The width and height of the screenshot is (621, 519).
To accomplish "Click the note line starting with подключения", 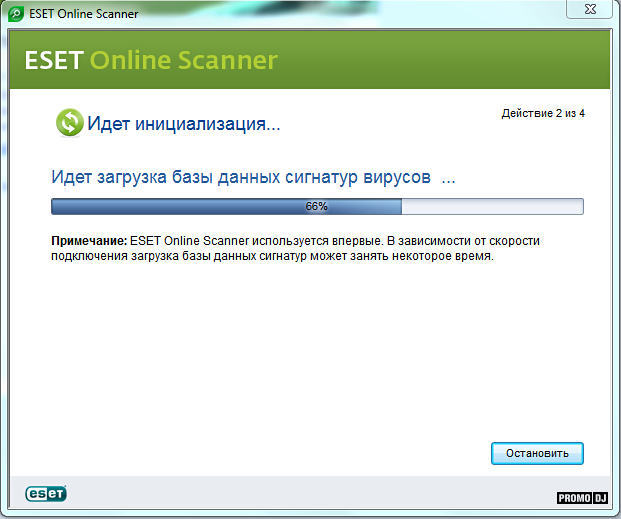I will (x=272, y=256).
